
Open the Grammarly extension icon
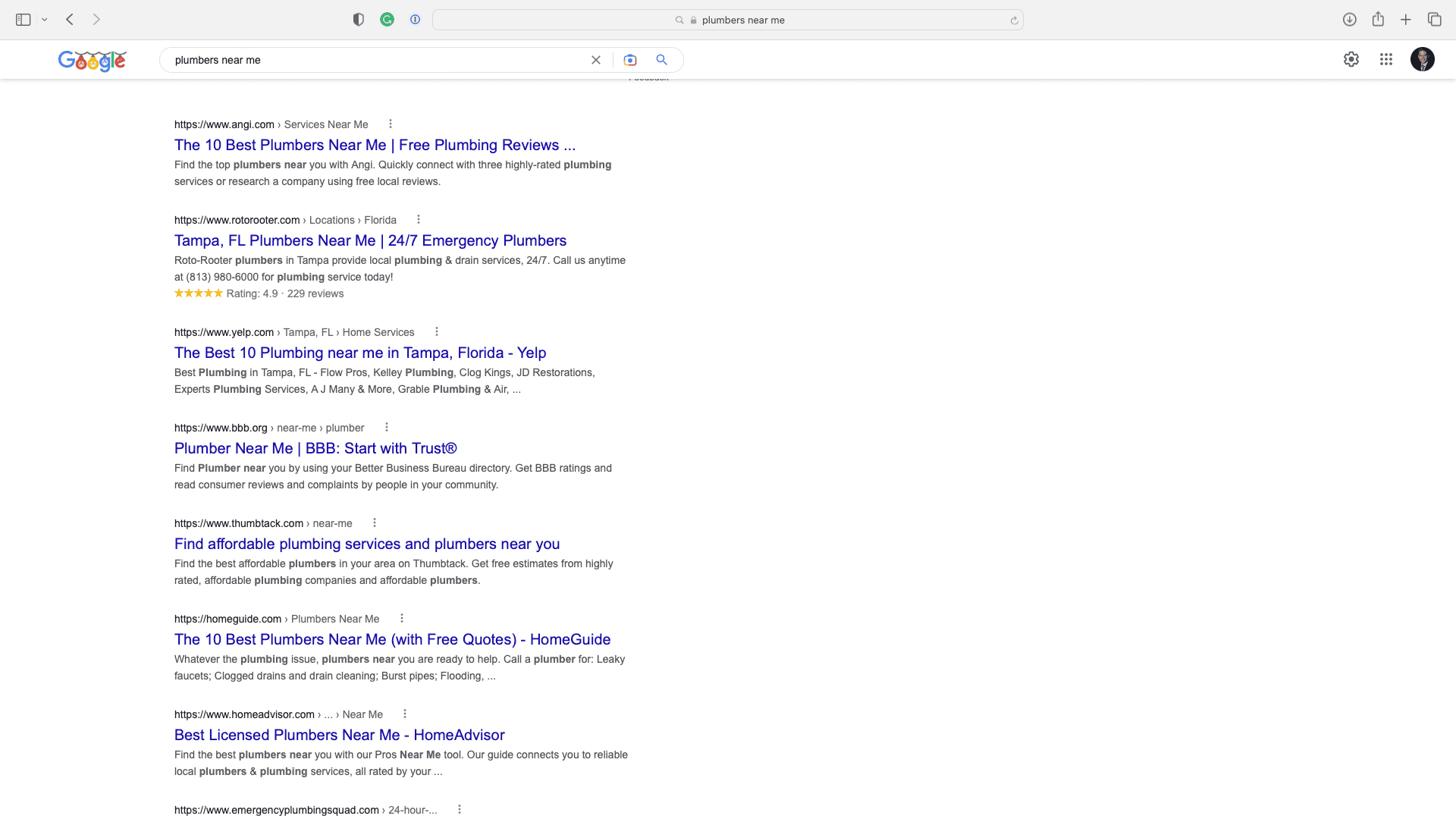[388, 20]
